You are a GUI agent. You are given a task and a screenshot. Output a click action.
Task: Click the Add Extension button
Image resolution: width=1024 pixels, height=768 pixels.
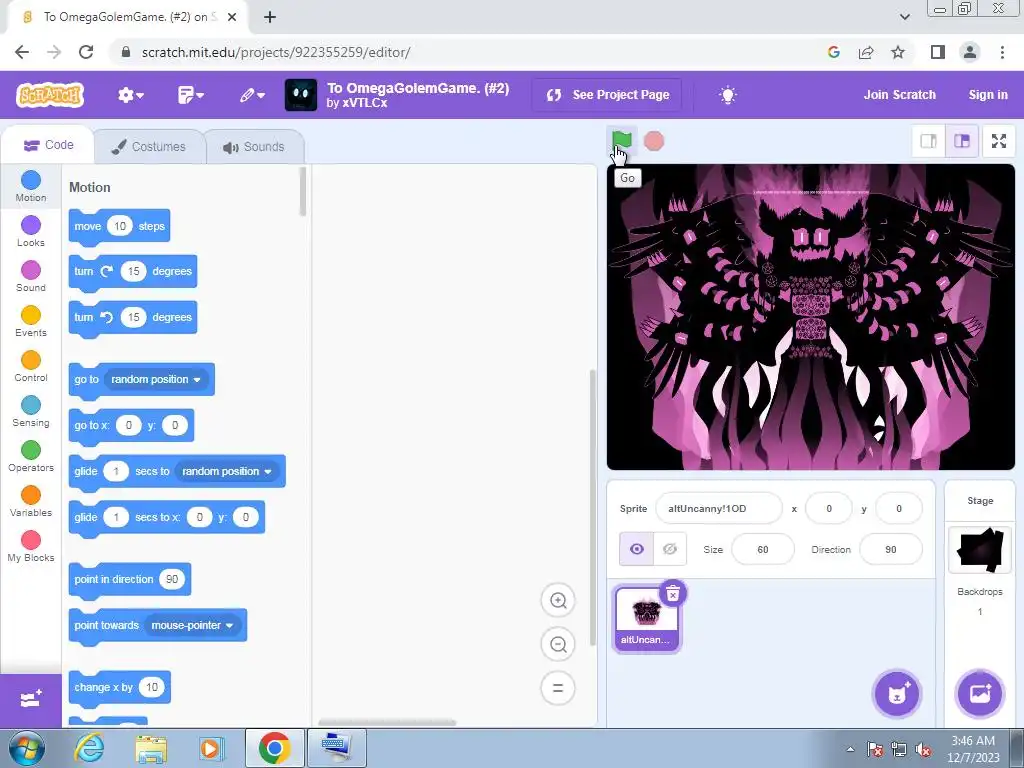point(31,700)
